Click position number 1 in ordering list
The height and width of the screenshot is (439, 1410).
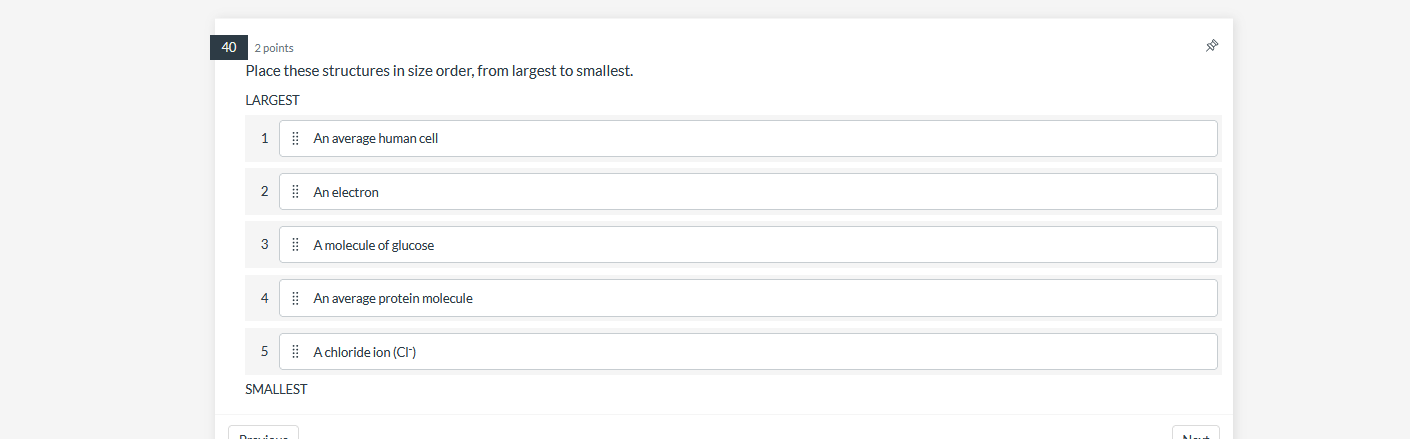tap(264, 138)
